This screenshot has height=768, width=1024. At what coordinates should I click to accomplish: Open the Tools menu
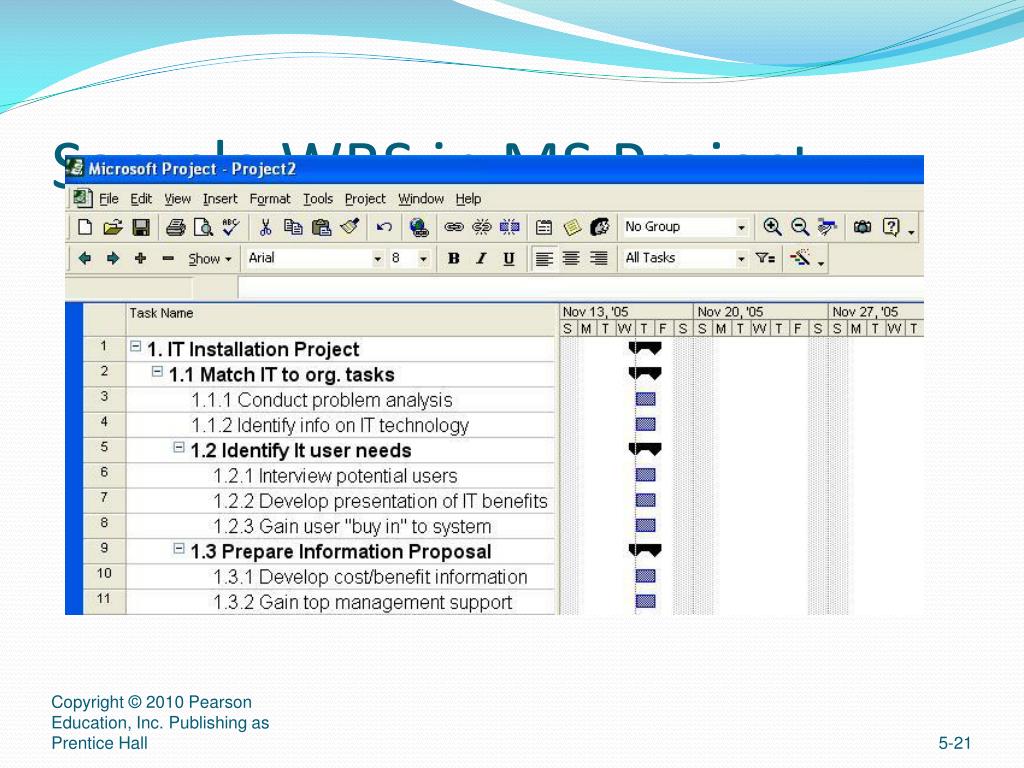[x=318, y=199]
